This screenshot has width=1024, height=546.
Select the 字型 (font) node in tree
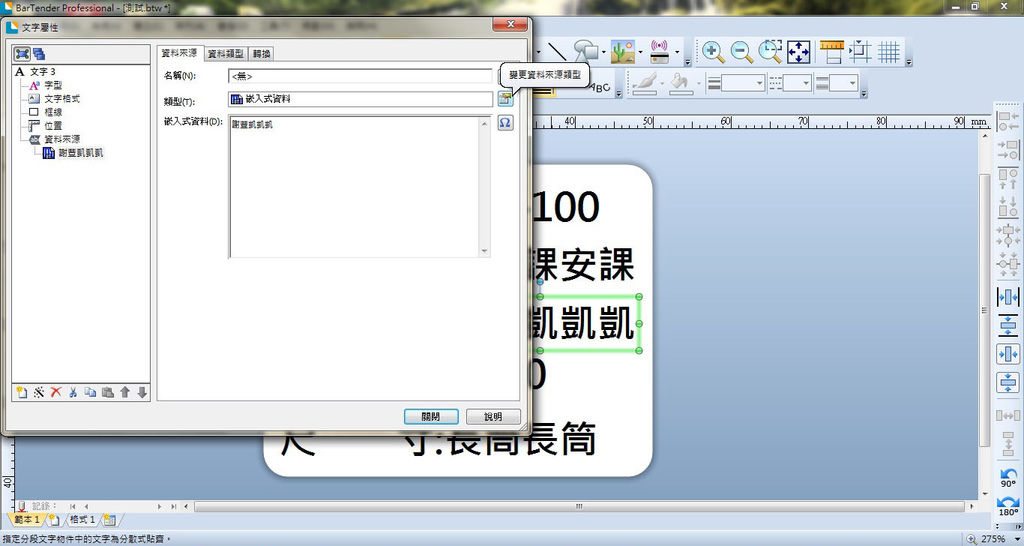[53, 86]
